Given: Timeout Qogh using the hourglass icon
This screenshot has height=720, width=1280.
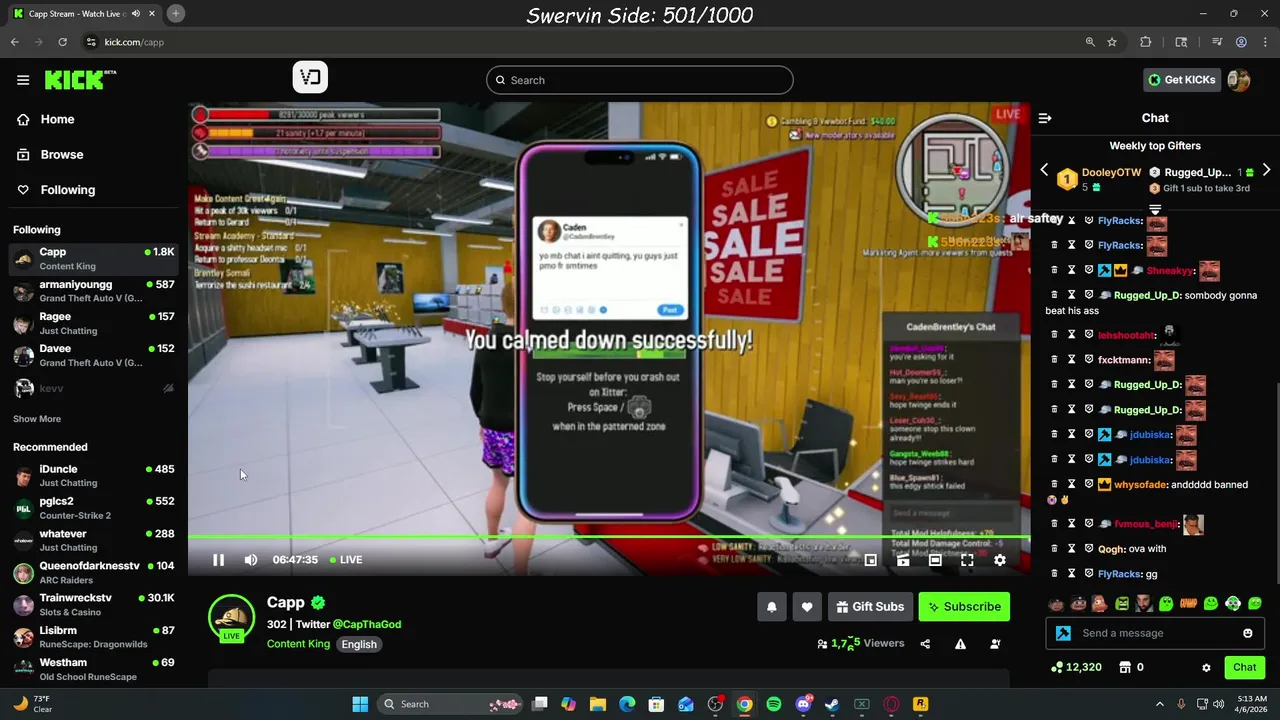Looking at the screenshot, I should tap(1071, 549).
